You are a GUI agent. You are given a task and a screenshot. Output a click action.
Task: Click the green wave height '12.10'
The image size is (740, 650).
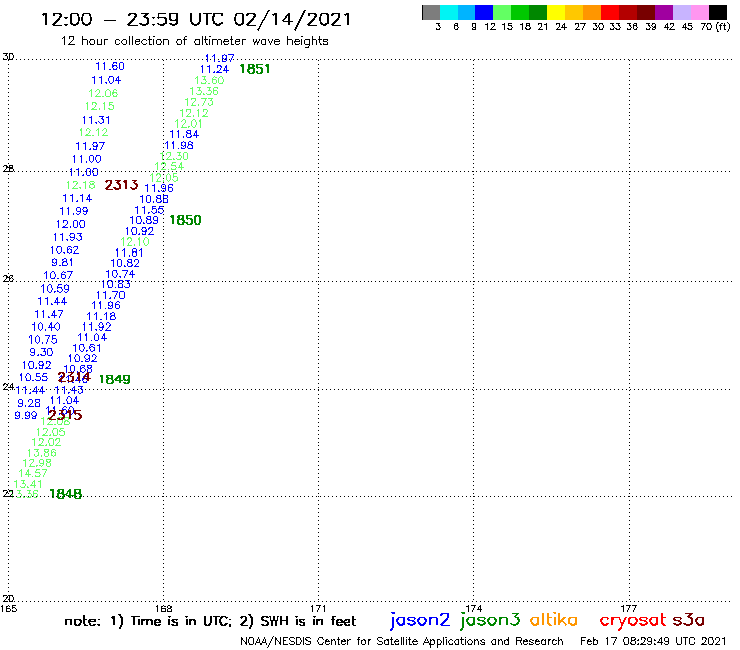135,242
